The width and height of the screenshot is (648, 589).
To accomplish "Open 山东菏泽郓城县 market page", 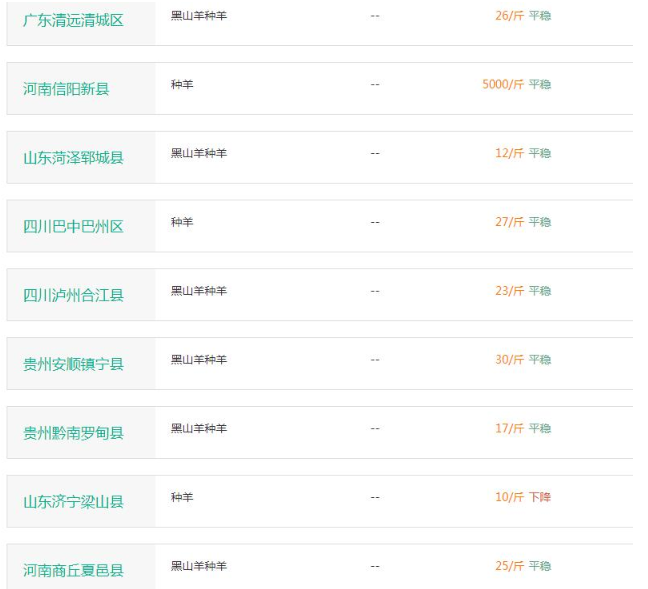I will click(73, 158).
